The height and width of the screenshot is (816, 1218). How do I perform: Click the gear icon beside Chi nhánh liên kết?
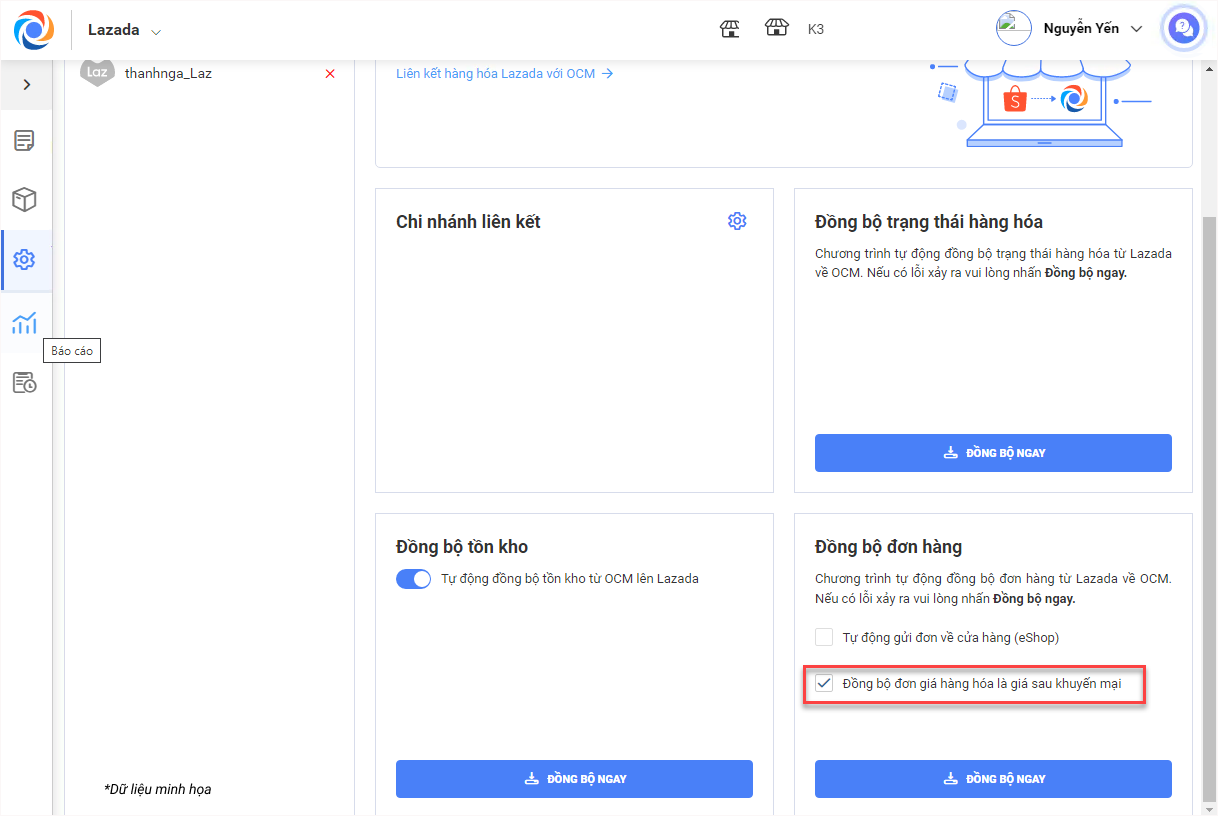point(737,221)
